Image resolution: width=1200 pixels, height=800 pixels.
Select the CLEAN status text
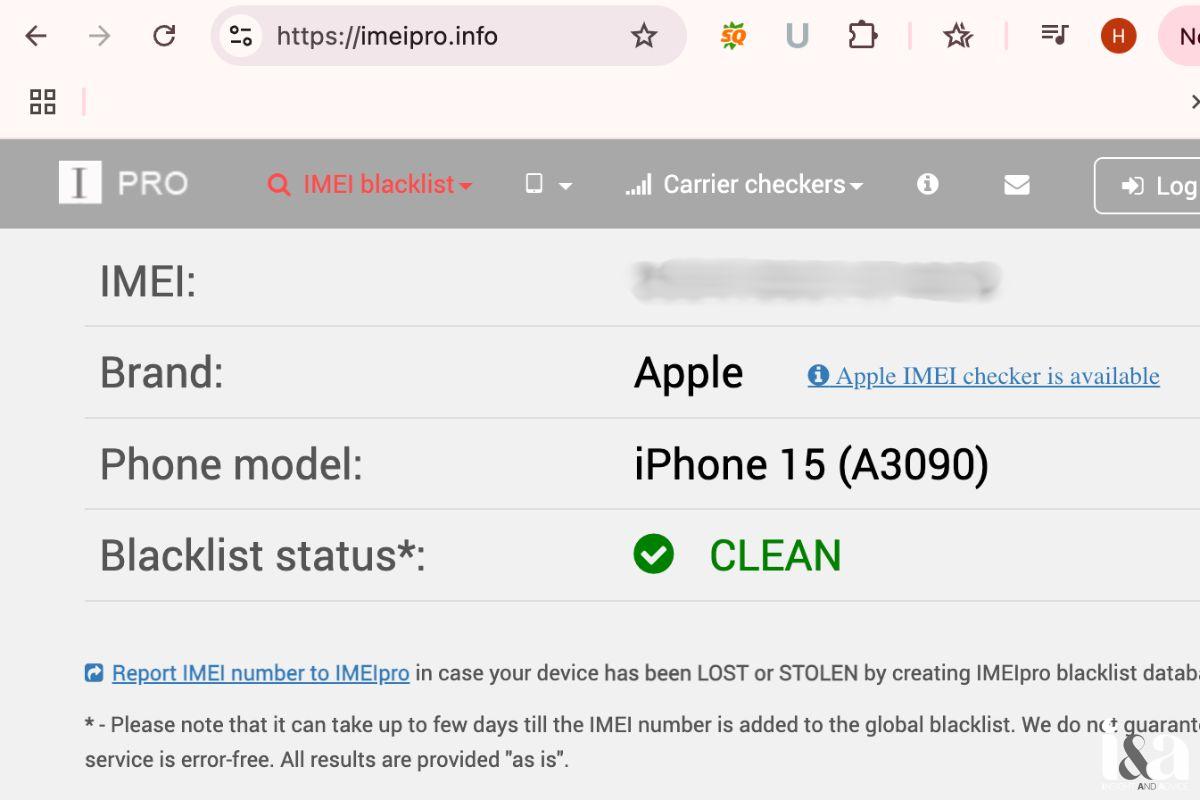[x=776, y=556]
